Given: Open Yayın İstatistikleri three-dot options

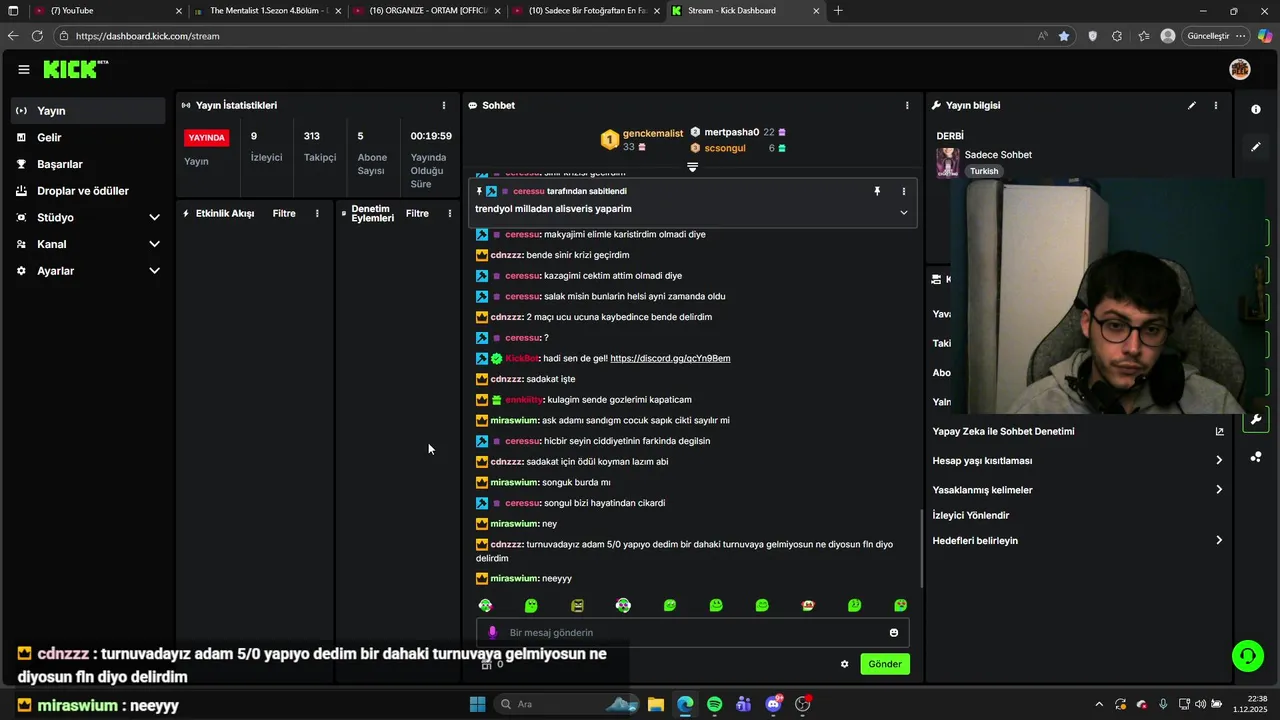Looking at the screenshot, I should (444, 105).
